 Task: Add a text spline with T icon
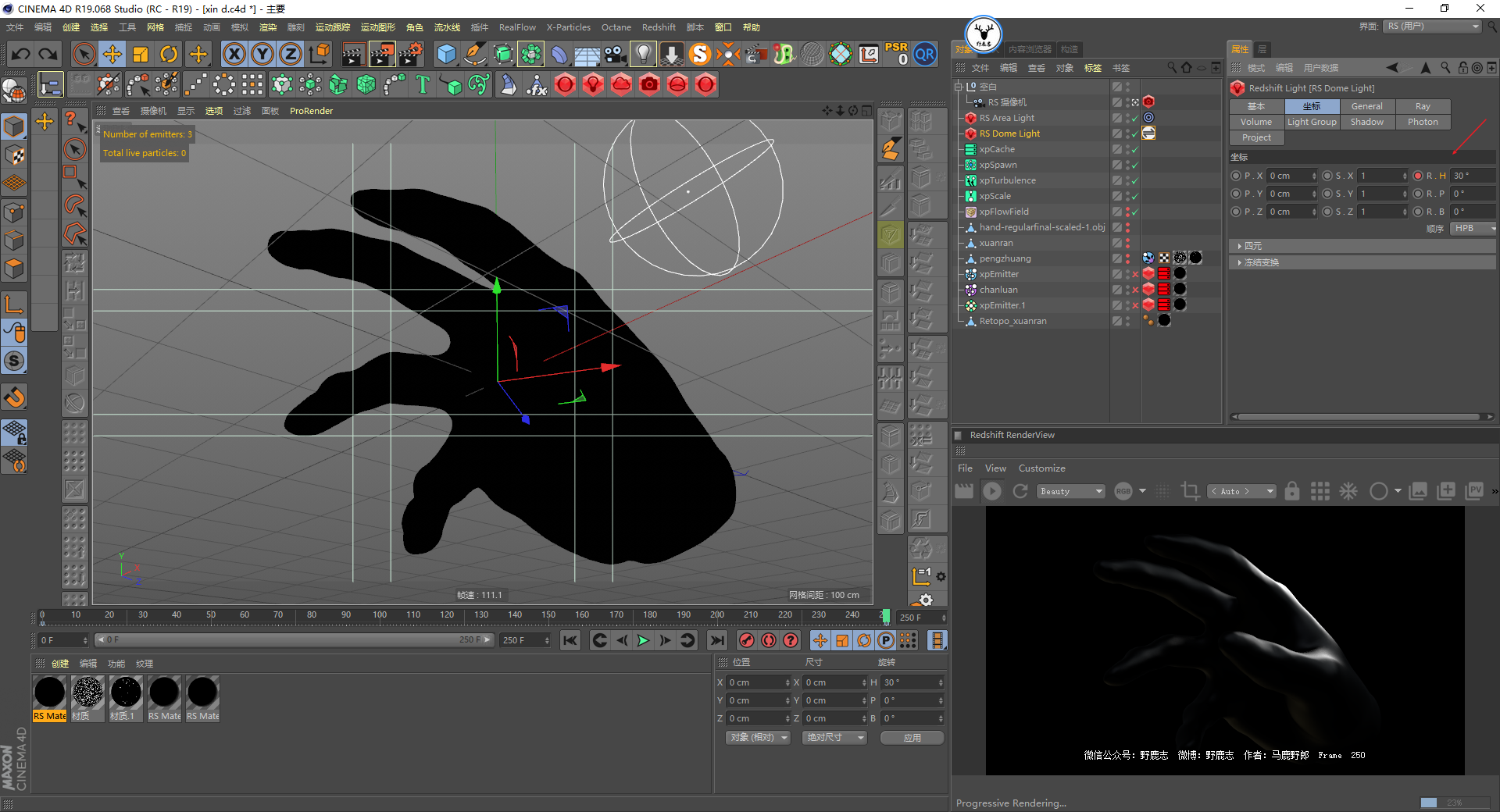[423, 84]
